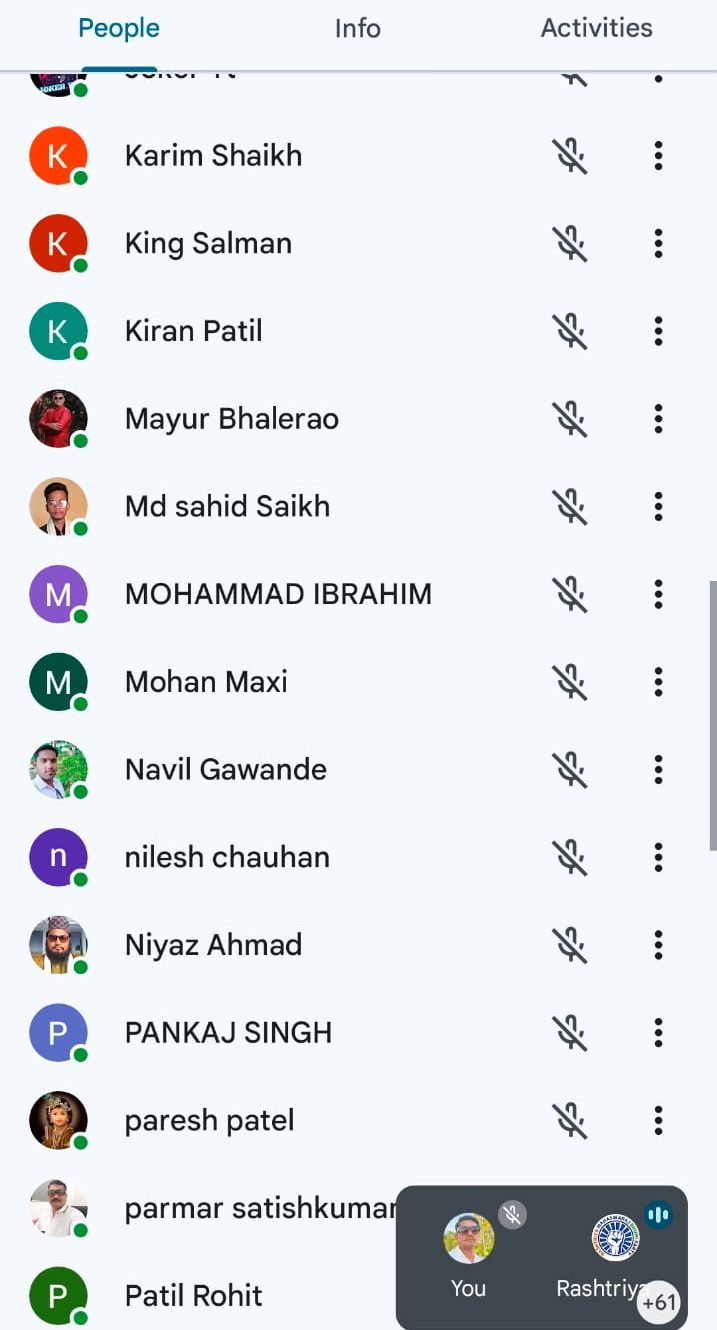The height and width of the screenshot is (1330, 717).
Task: Click muted mic beside paresh patel
Action: [x=570, y=1121]
